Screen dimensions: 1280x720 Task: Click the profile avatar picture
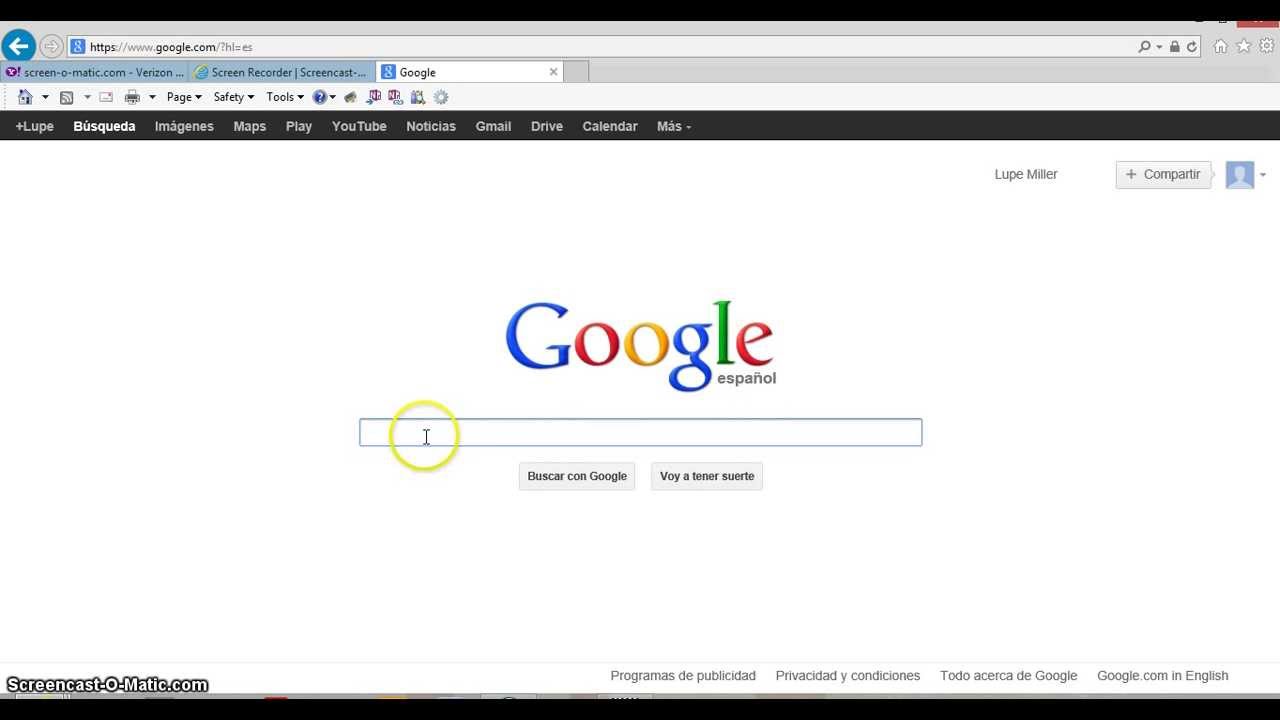click(1240, 175)
